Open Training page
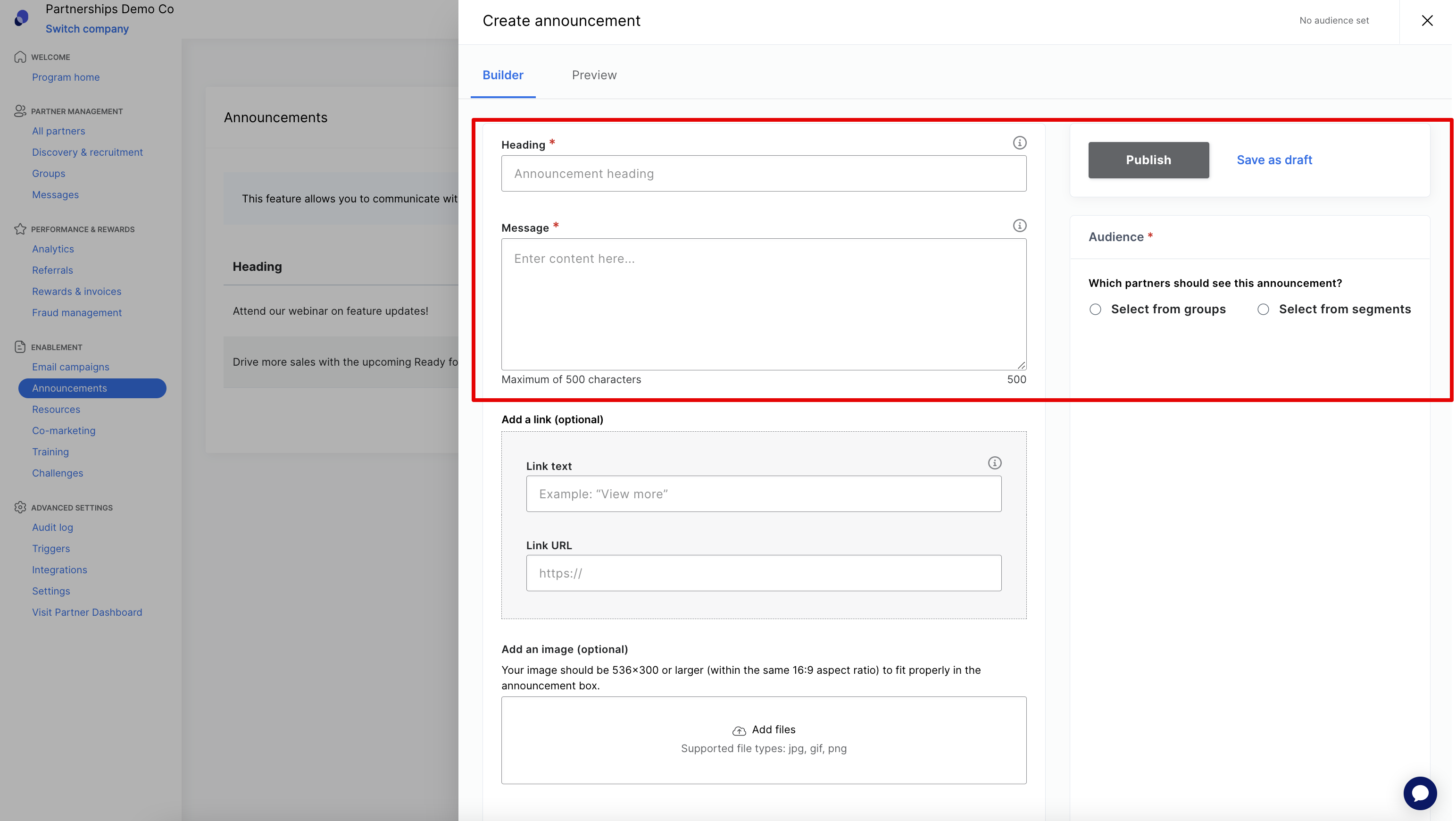 (50, 452)
